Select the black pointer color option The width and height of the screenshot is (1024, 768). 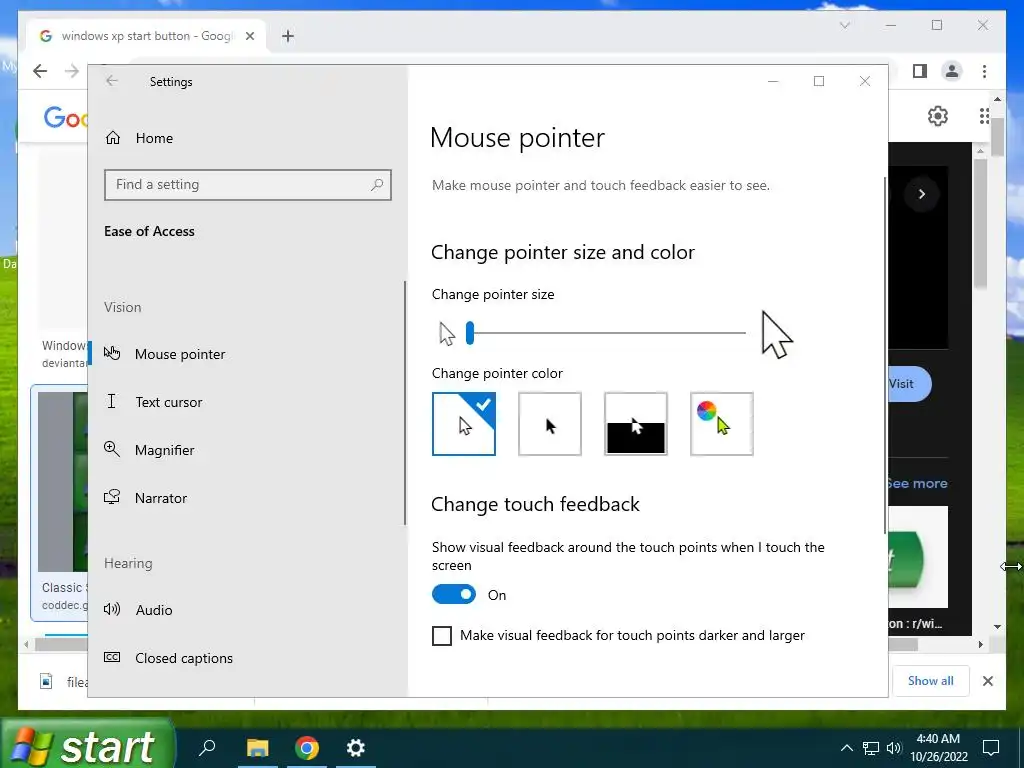(x=550, y=424)
